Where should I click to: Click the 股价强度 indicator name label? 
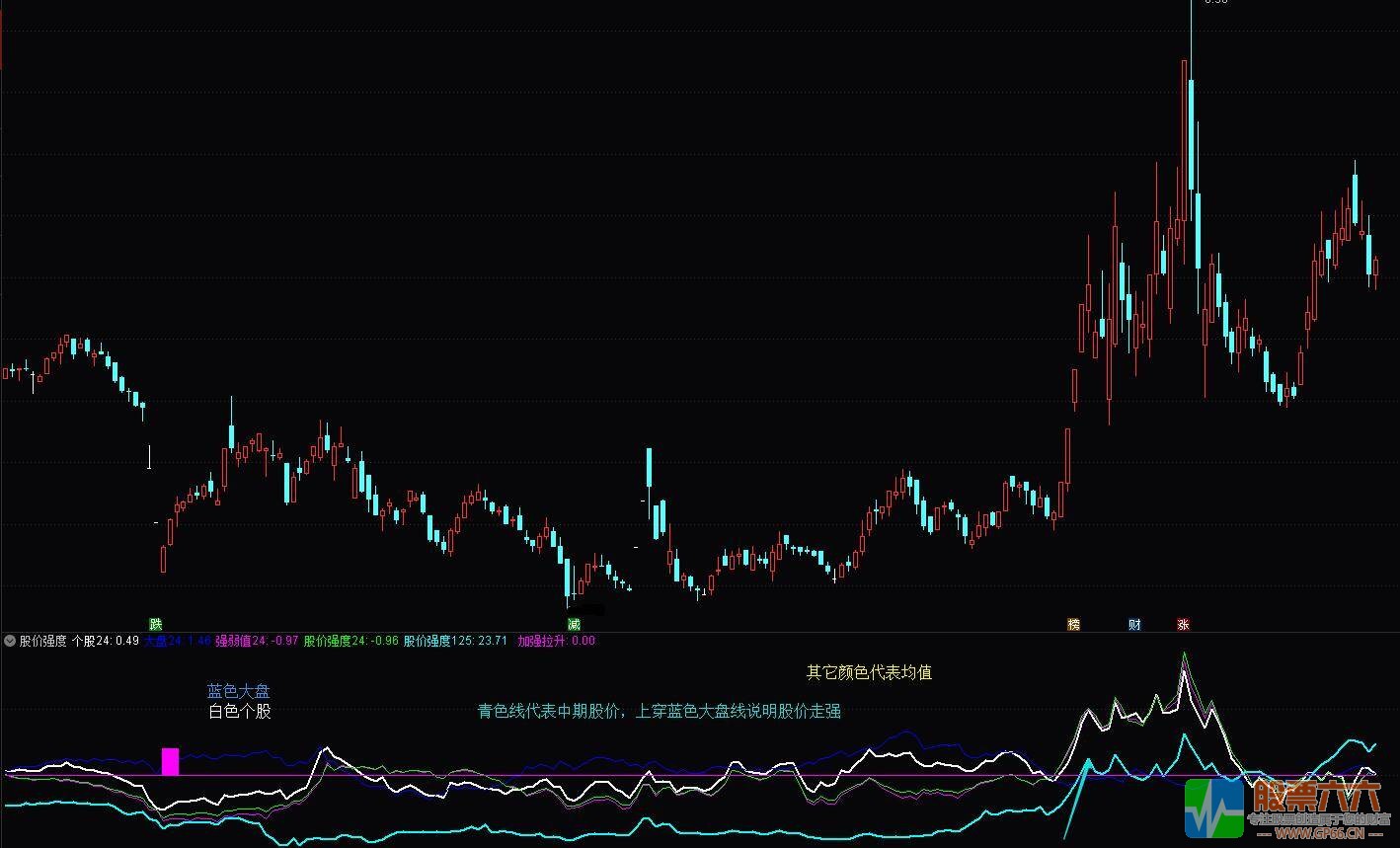click(x=42, y=641)
